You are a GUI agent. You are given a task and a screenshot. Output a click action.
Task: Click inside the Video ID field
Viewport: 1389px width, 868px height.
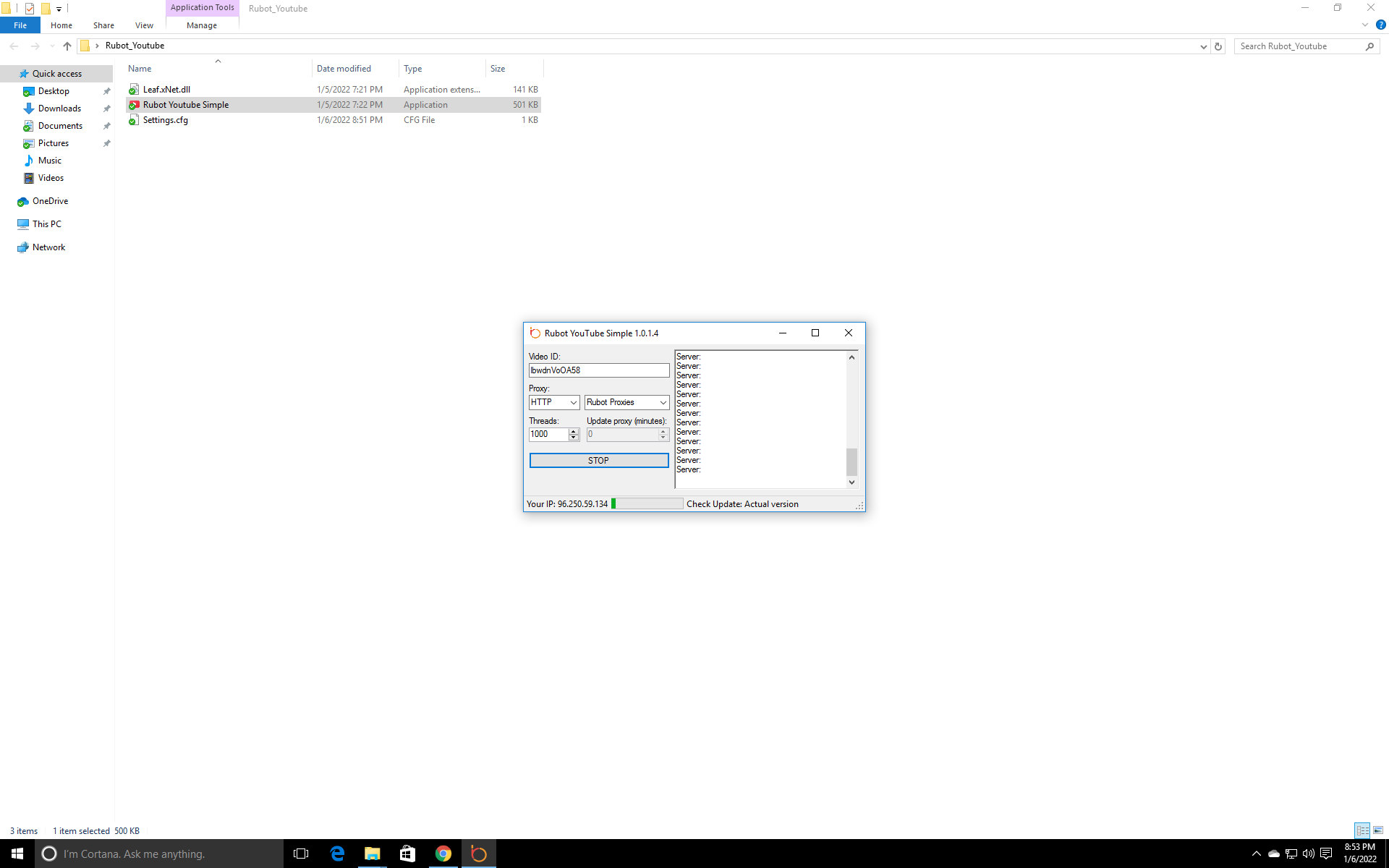(x=598, y=370)
